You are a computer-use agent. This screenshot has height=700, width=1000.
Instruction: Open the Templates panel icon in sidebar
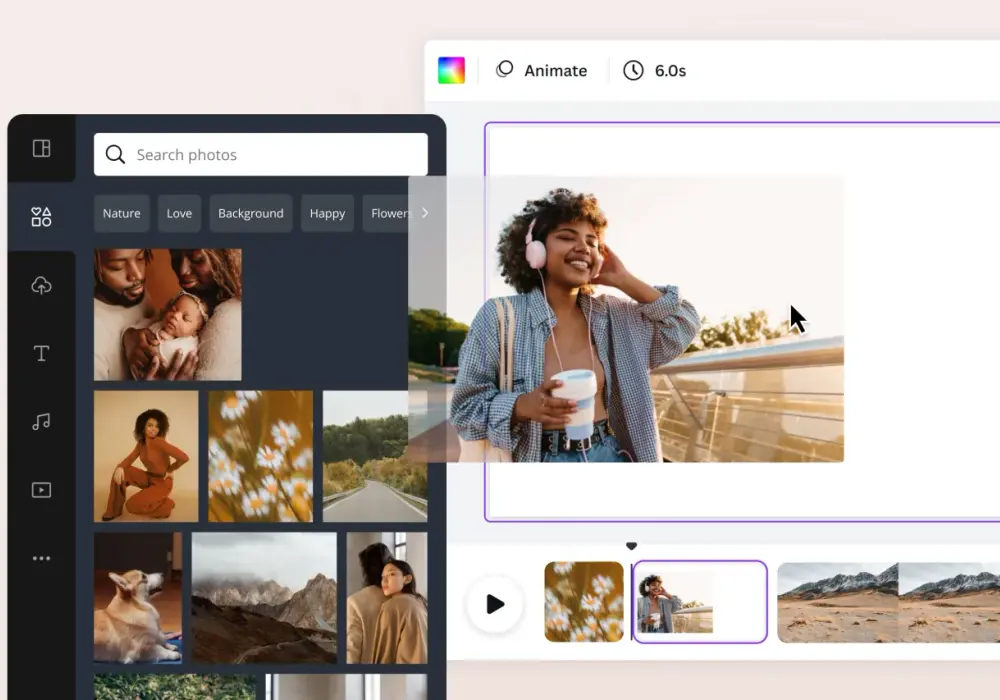click(41, 148)
